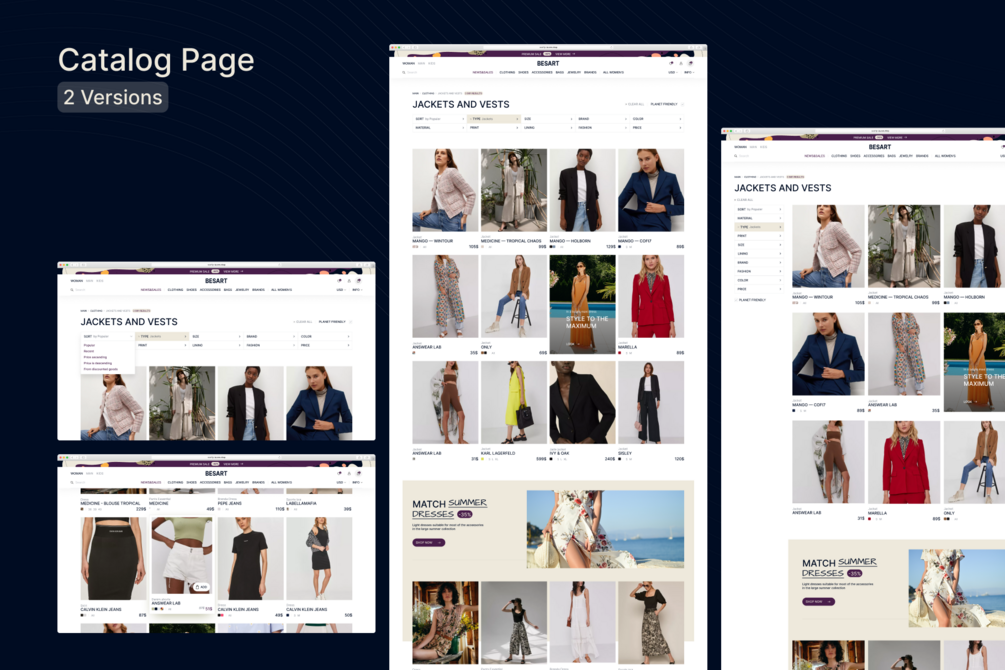Image resolution: width=1005 pixels, height=670 pixels.
Task: Click the bag Add button on the Andwear Lab shorts
Action: (x=201, y=587)
